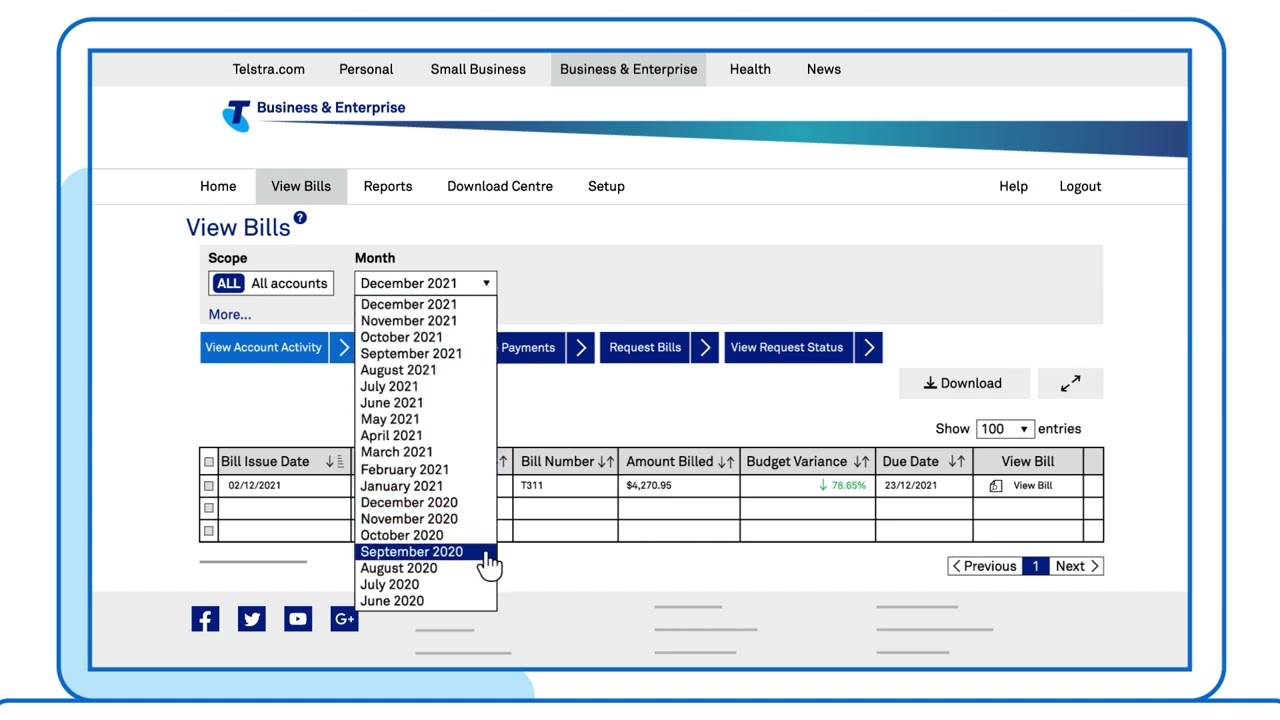The image size is (1280, 720).
Task: Choose March 2021 in the month dropdown
Action: point(397,452)
